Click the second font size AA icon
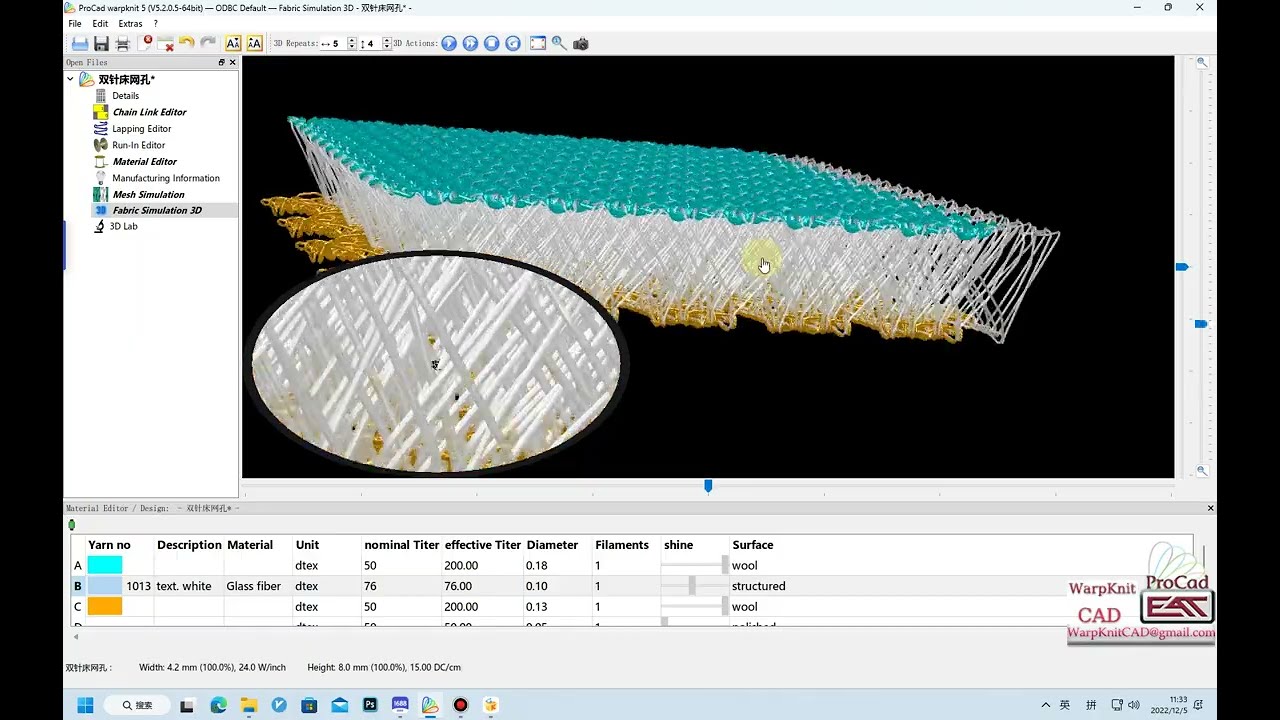Screen dimensions: 1280x720 point(254,43)
